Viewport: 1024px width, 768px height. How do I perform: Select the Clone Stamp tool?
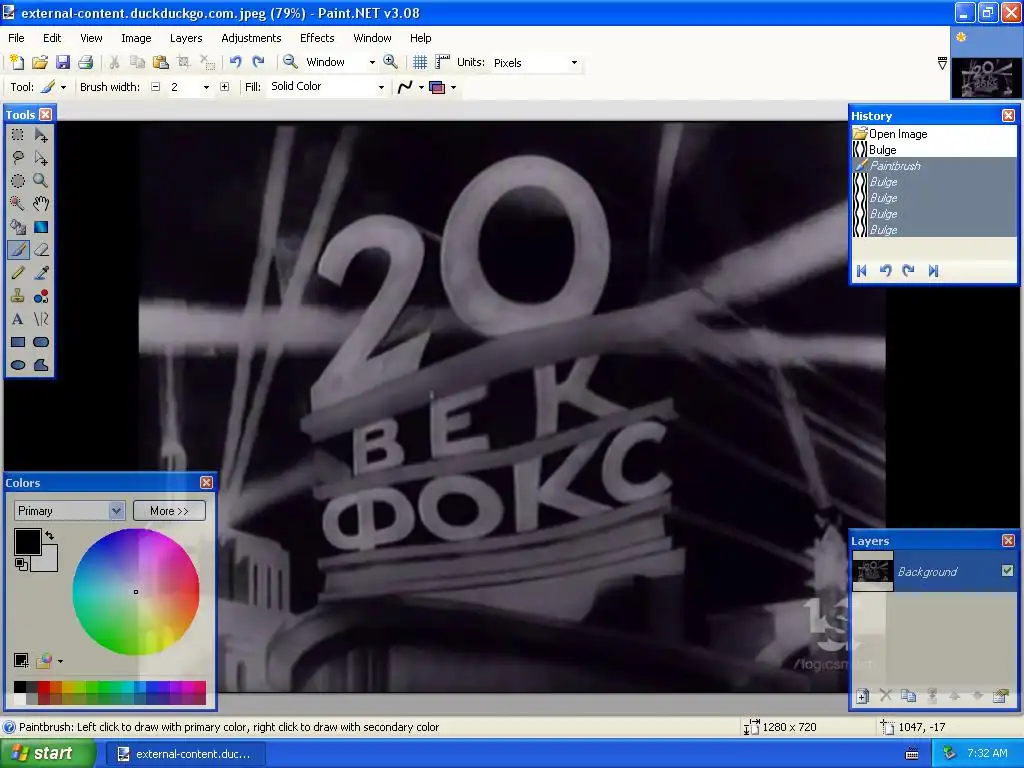[18, 296]
